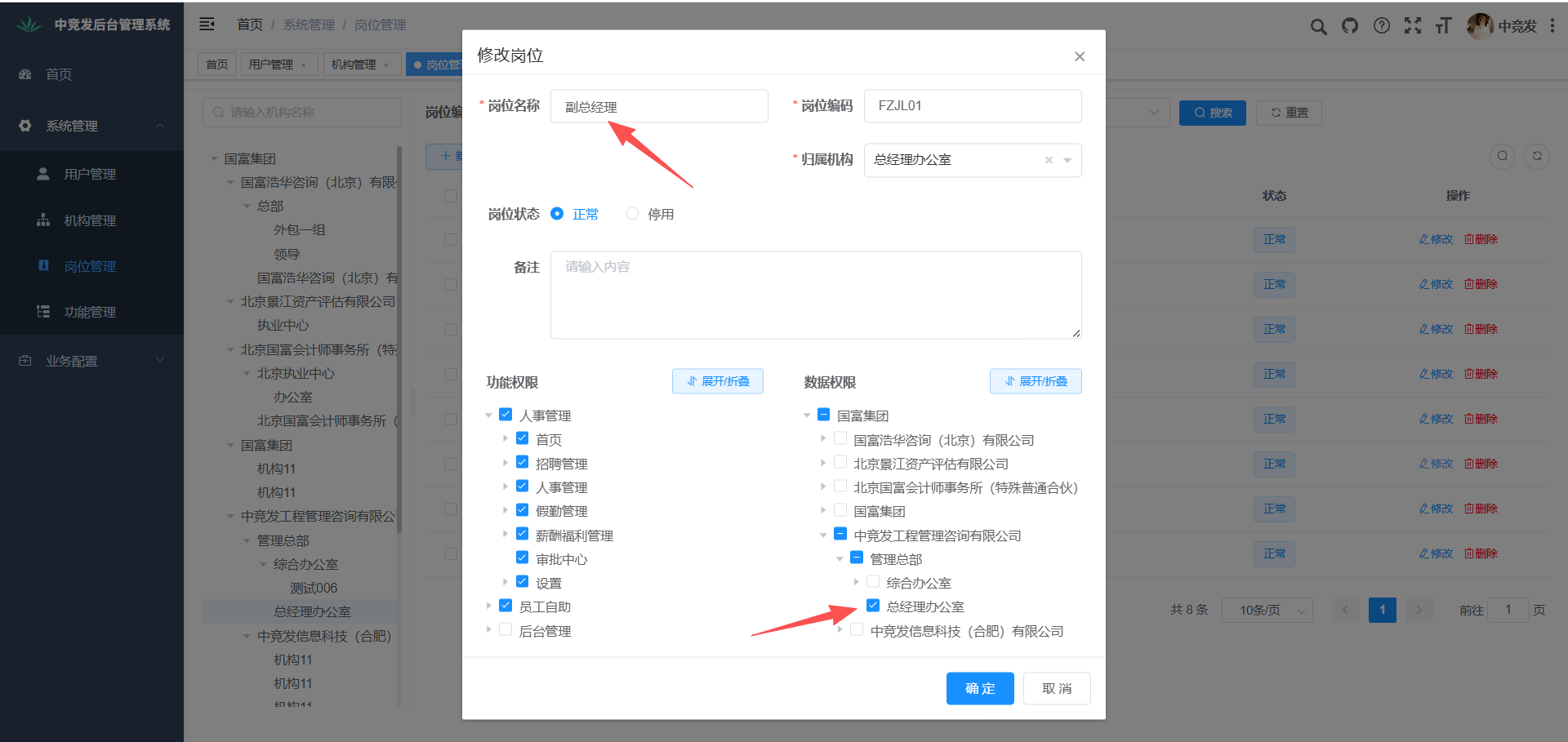Viewport: 1568px width, 742px height.
Task: Open the 用户管理 sidebar menu item
Action: tap(91, 174)
